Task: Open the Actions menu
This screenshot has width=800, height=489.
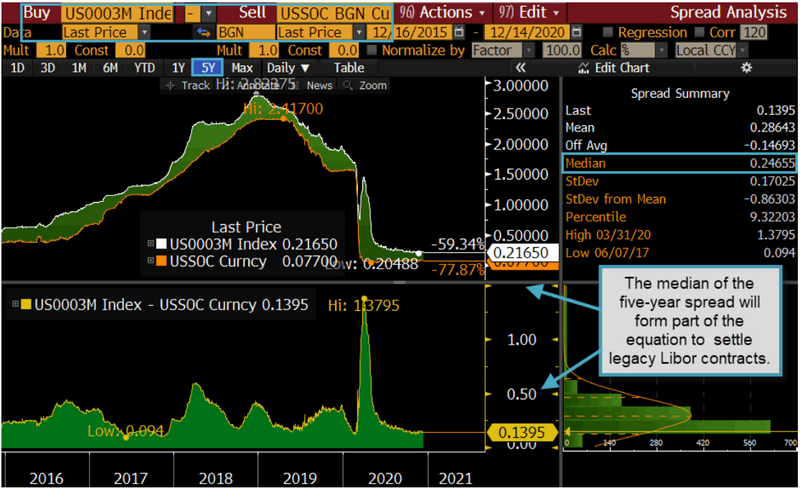Action: pyautogui.click(x=443, y=13)
